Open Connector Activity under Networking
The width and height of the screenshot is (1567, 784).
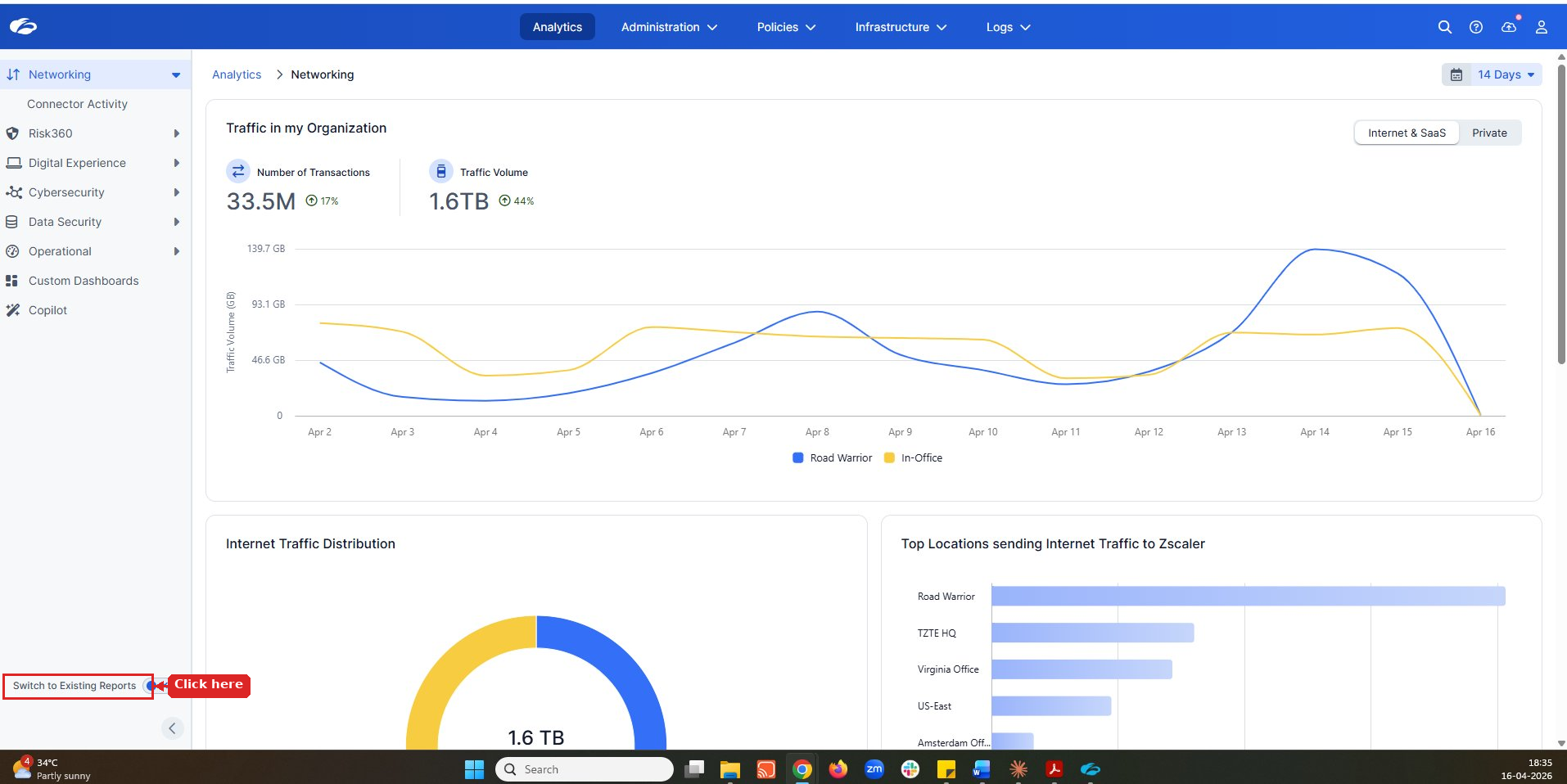(77, 104)
